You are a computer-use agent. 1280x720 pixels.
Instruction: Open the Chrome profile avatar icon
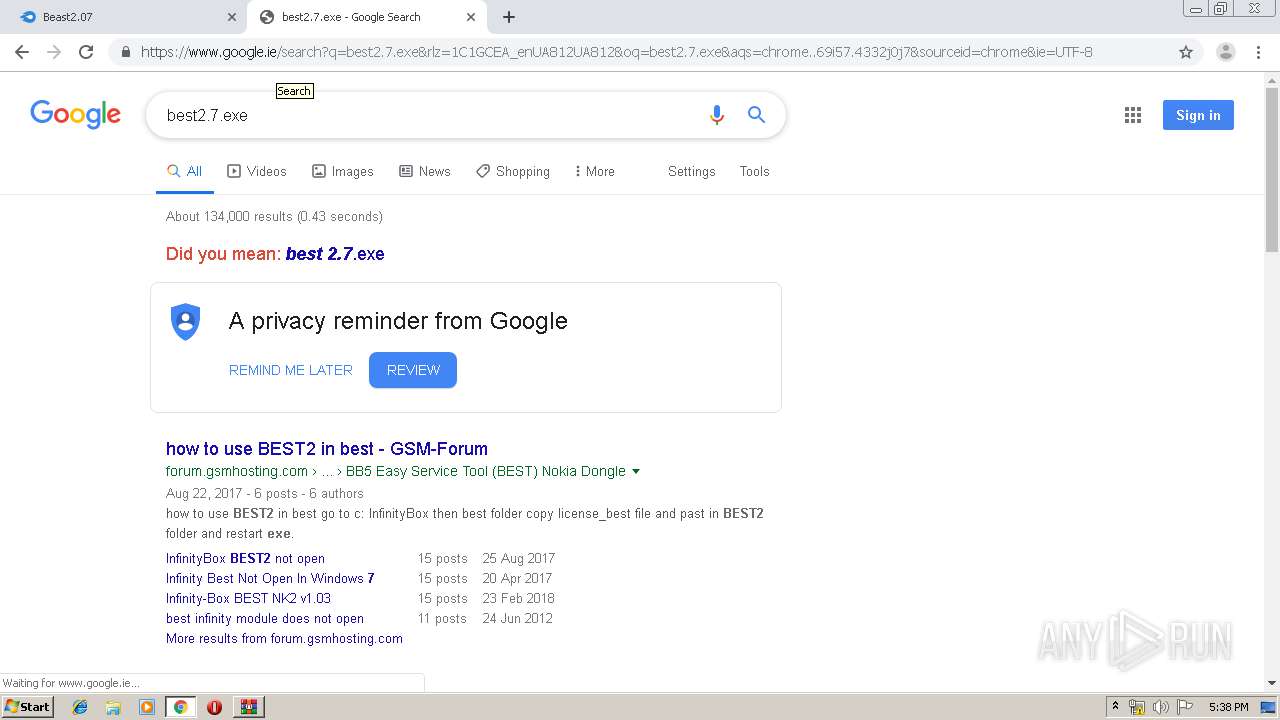click(1225, 52)
